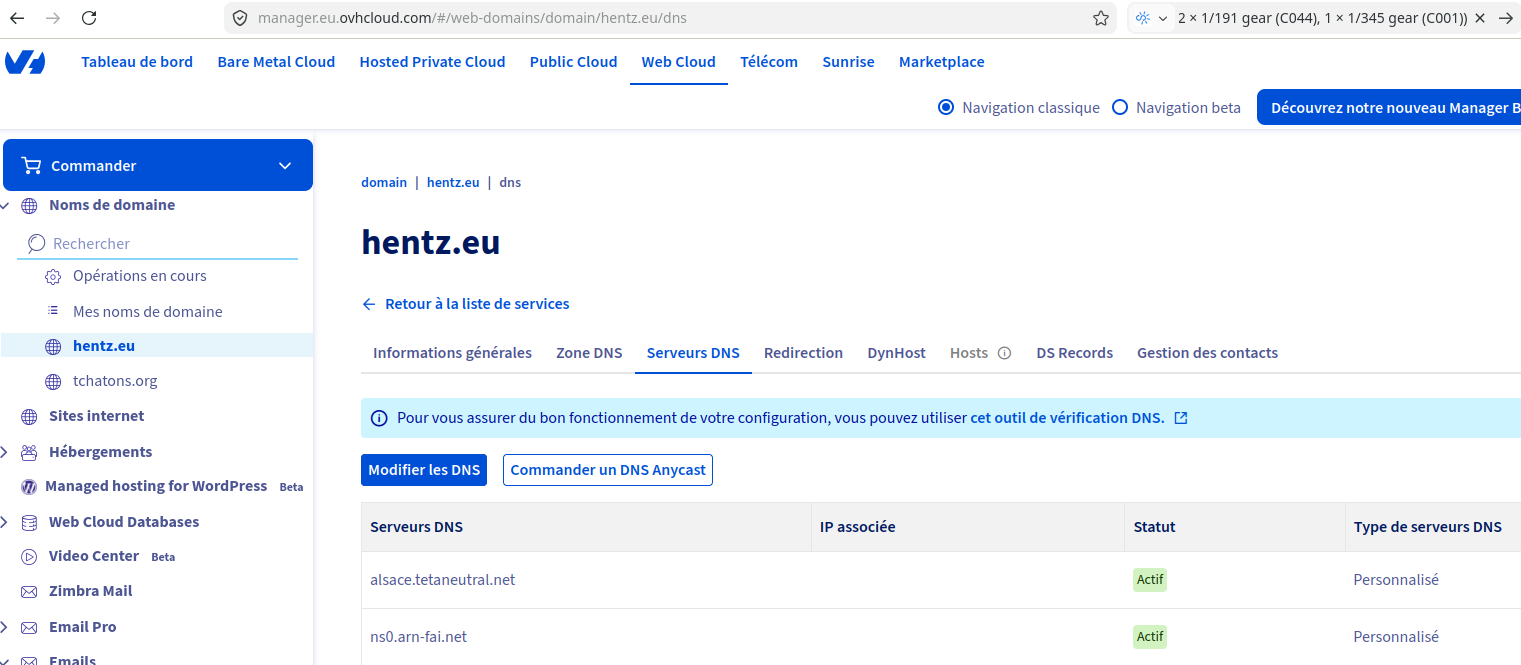
Task: Open the extension dropdown chevron in the toolbar
Action: click(1163, 18)
